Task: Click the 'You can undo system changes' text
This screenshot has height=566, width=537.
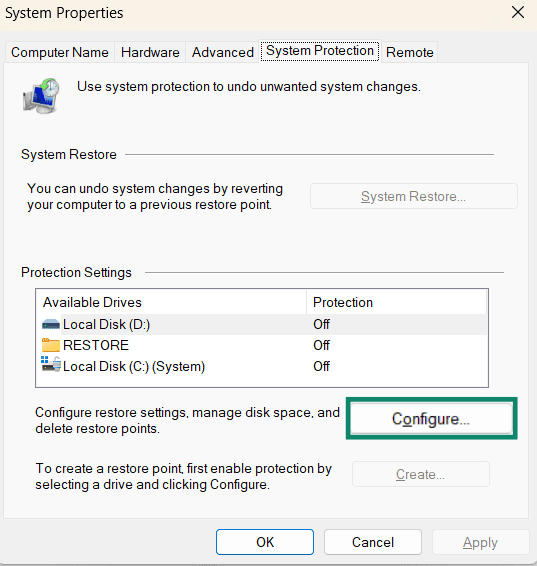Action: pyautogui.click(x=155, y=196)
